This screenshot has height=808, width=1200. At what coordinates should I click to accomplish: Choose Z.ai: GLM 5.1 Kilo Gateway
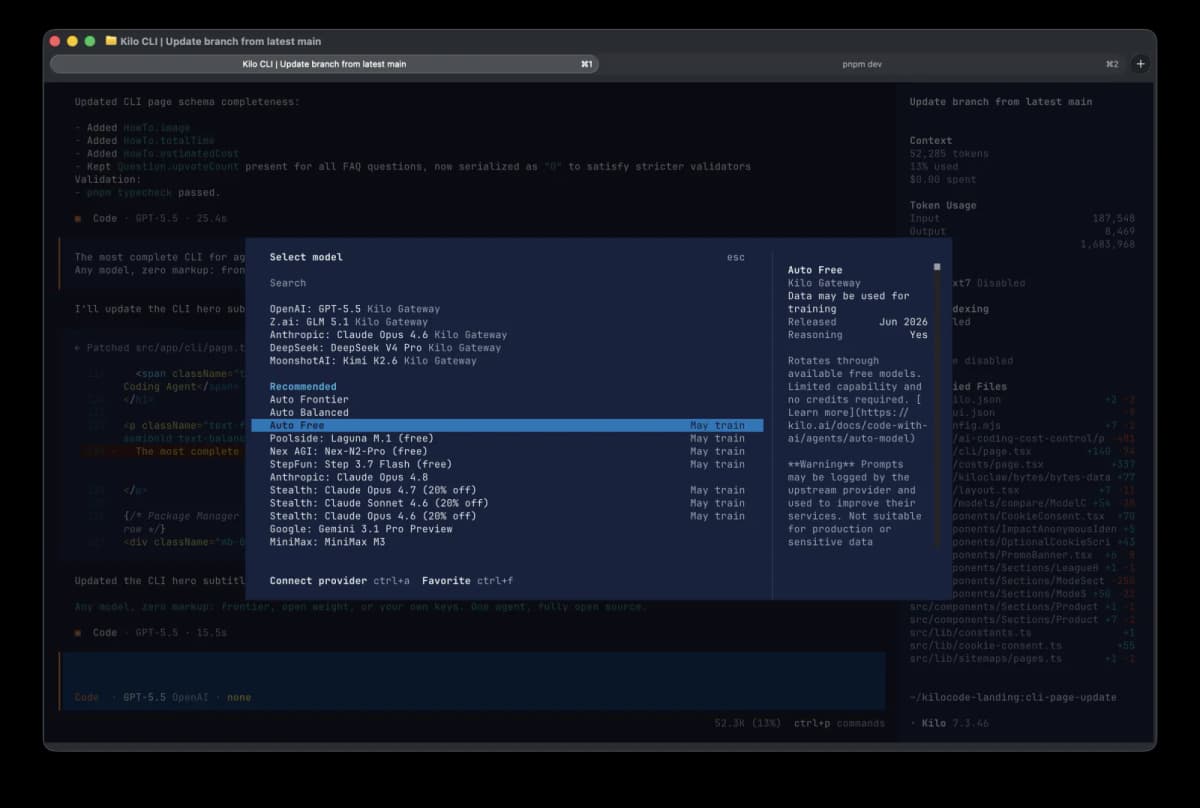click(348, 322)
